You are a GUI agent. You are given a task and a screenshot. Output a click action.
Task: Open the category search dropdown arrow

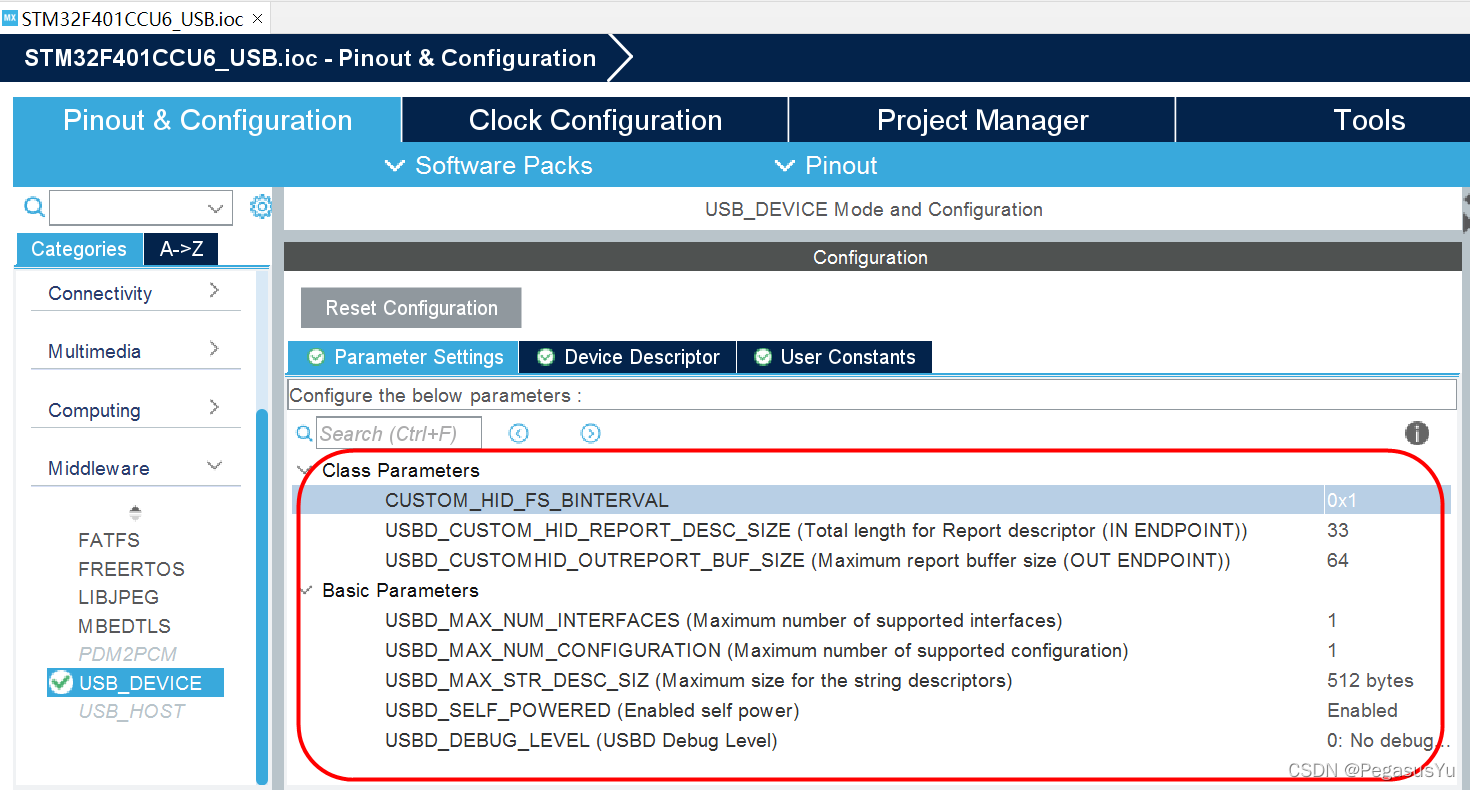[215, 208]
